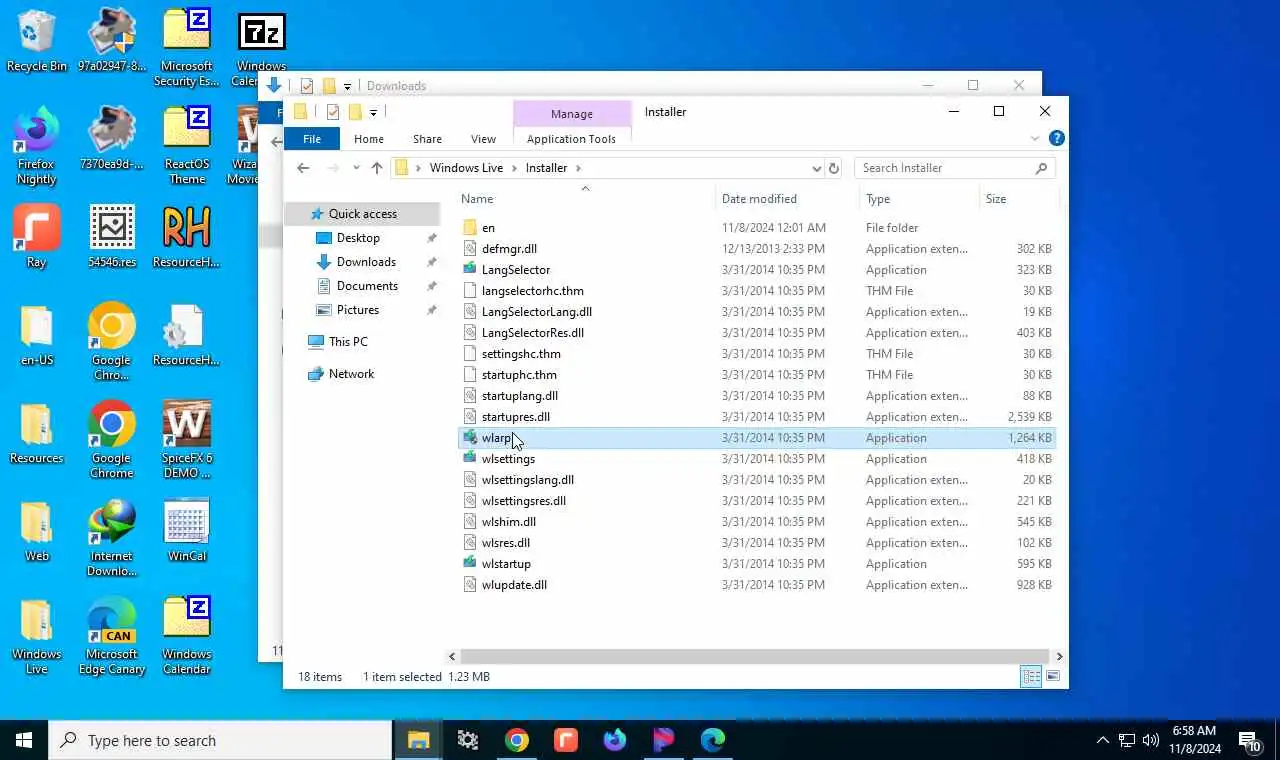
Task: Open the 54546.res file on the desktop
Action: [x=112, y=237]
